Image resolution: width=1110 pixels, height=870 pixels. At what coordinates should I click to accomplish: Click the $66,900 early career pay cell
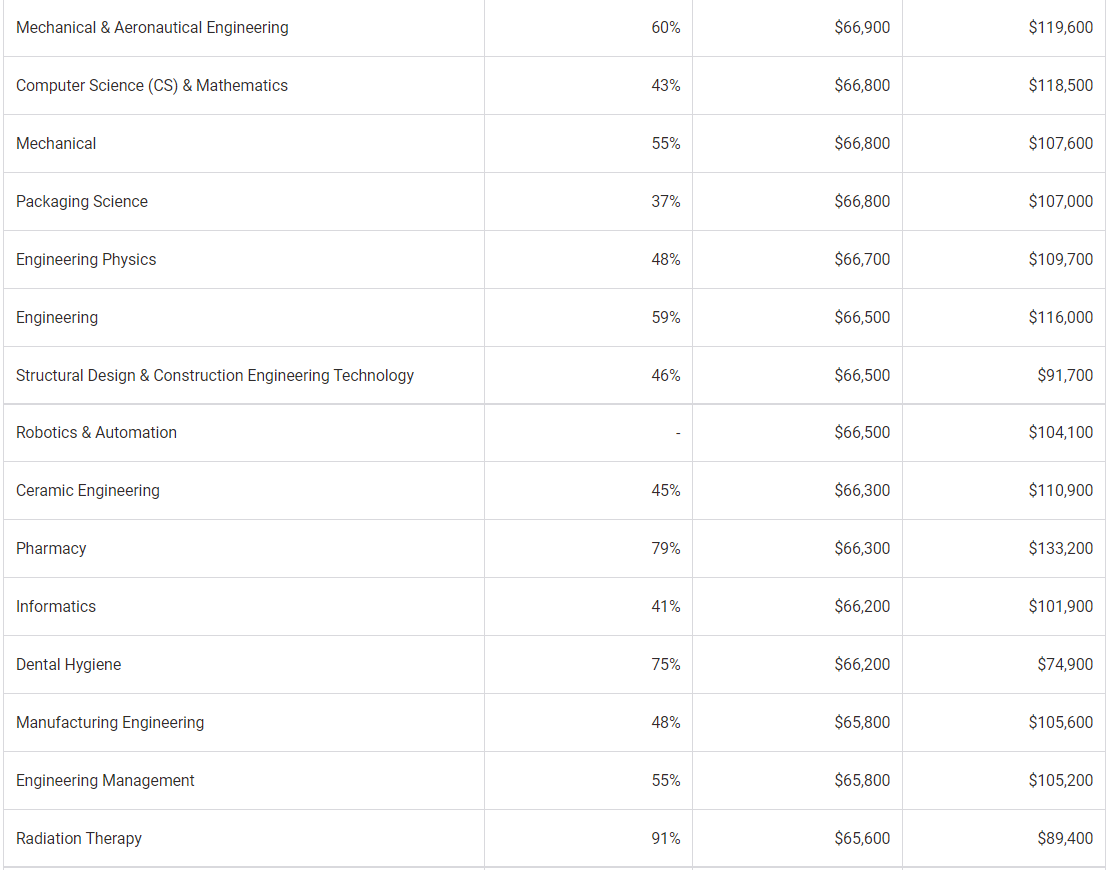pos(862,28)
